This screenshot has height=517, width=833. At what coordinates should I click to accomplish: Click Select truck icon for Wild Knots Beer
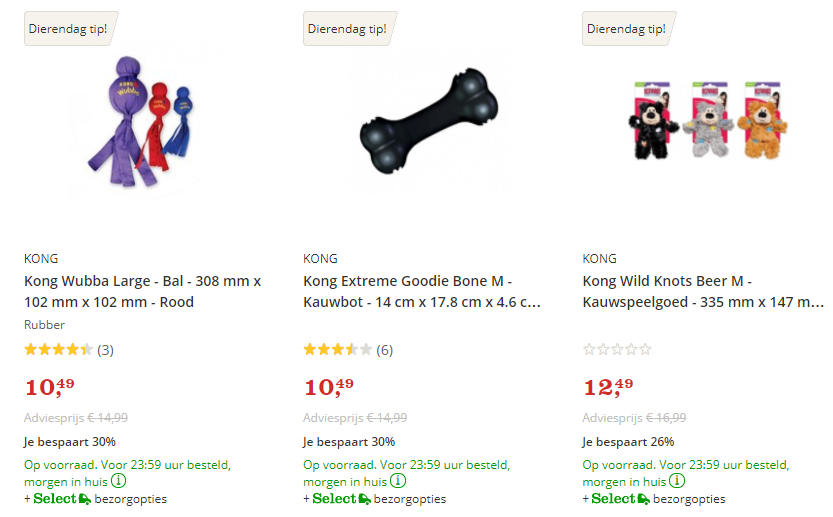643,499
